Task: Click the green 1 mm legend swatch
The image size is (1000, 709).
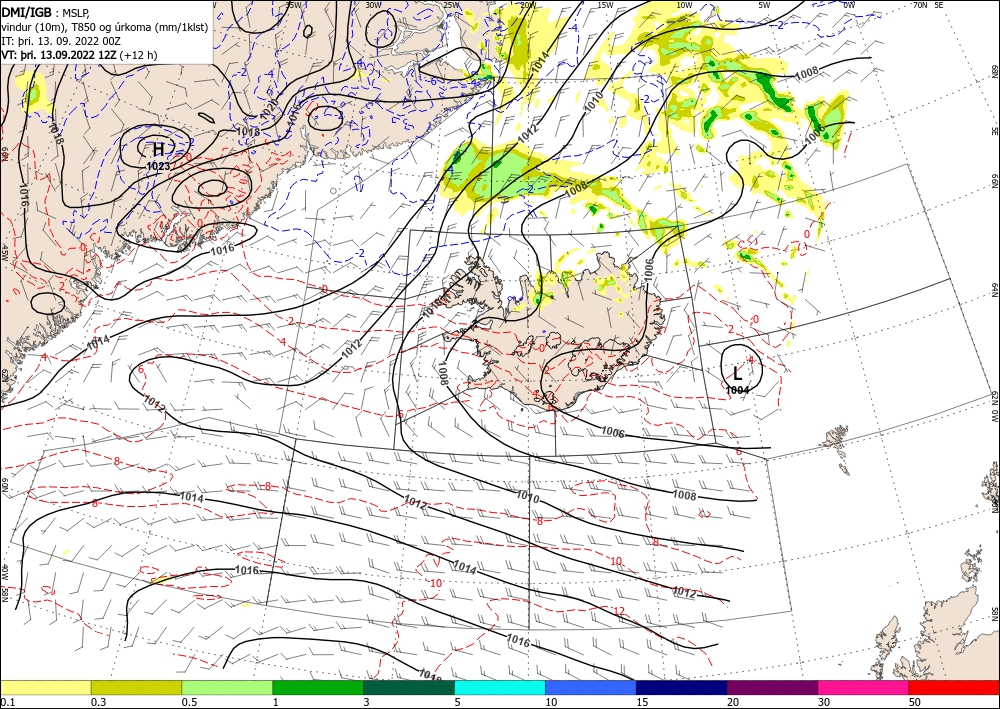Action: coord(318,687)
